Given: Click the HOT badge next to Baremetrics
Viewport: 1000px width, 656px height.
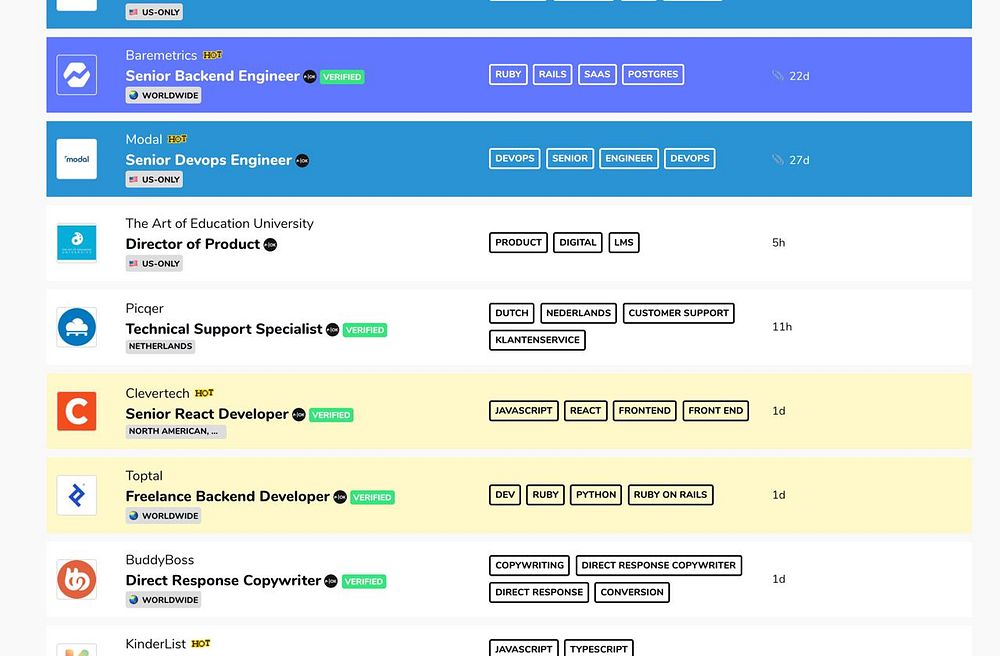Looking at the screenshot, I should tap(212, 55).
